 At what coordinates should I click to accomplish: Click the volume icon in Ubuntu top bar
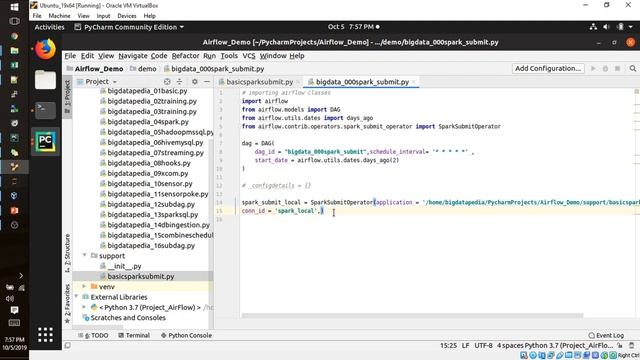(607, 27)
